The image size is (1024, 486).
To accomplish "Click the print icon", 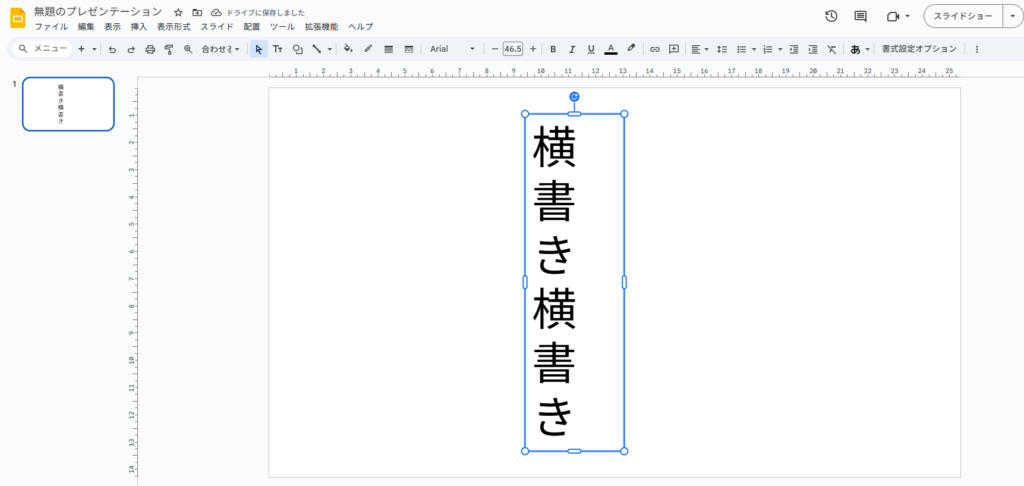I will 150,48.
